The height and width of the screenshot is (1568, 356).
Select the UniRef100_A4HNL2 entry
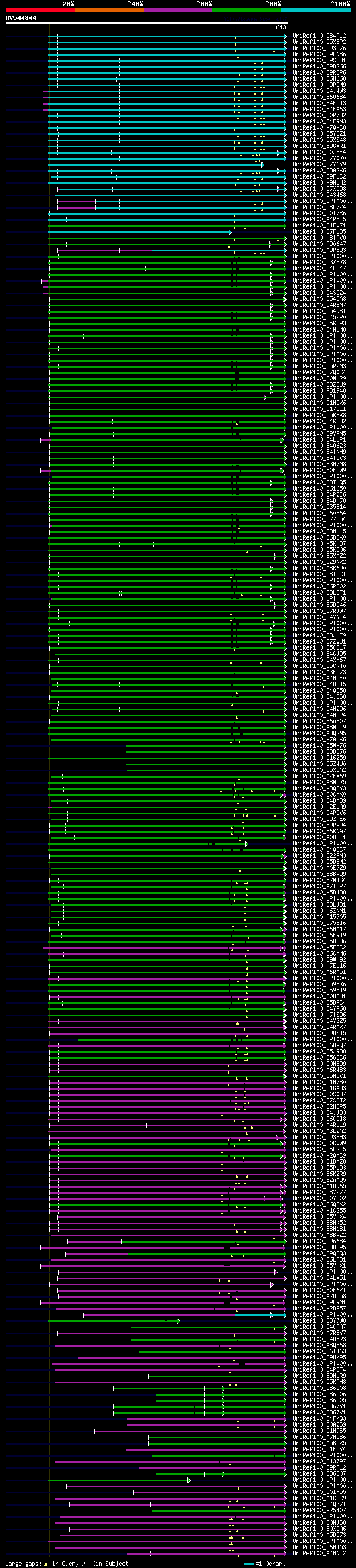point(319,1554)
